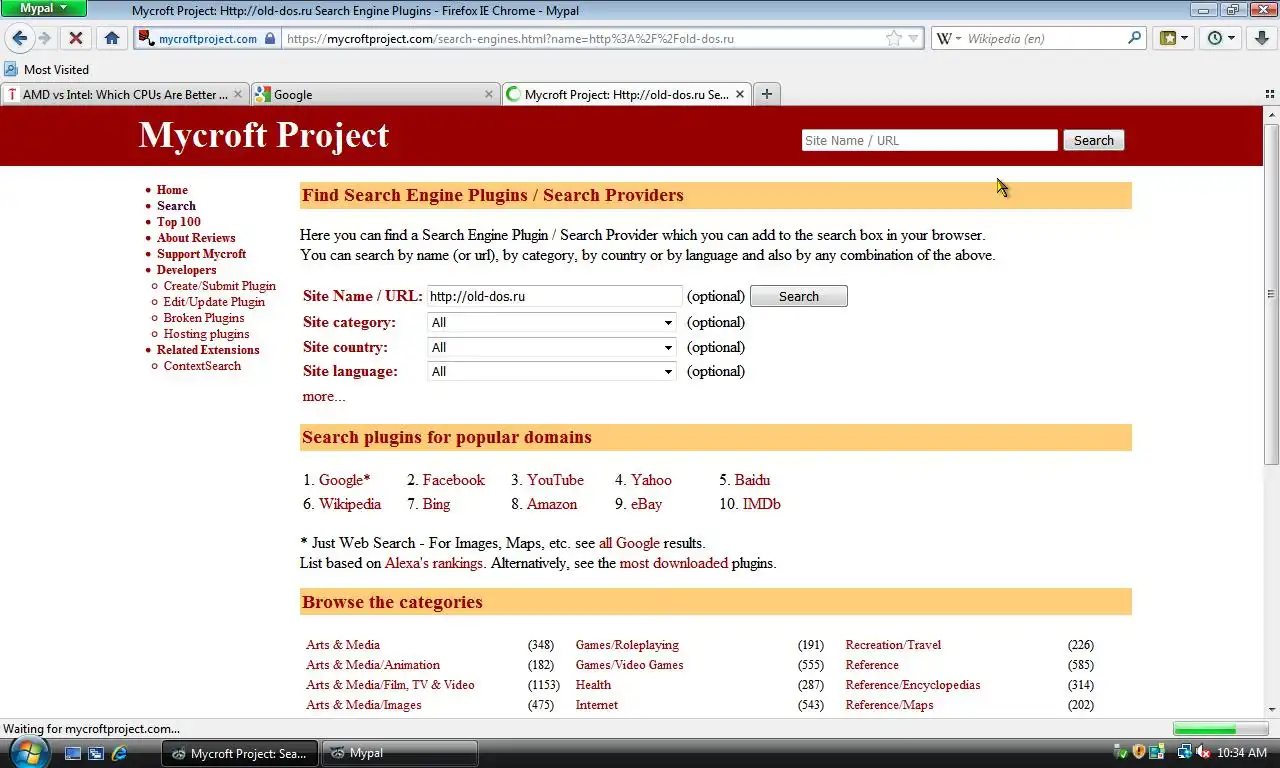Stop page loading with the X icon
This screenshot has height=768, width=1280.
tap(75, 38)
